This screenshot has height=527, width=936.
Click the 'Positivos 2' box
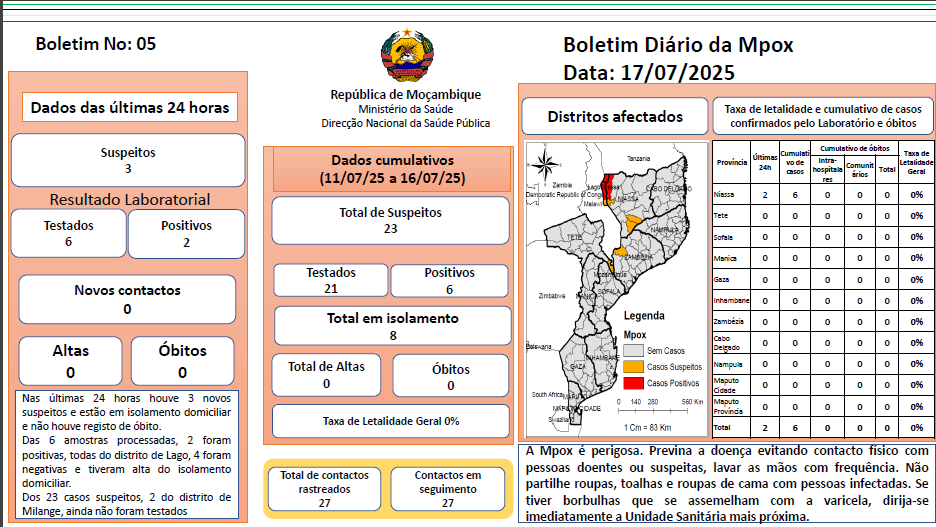click(186, 234)
